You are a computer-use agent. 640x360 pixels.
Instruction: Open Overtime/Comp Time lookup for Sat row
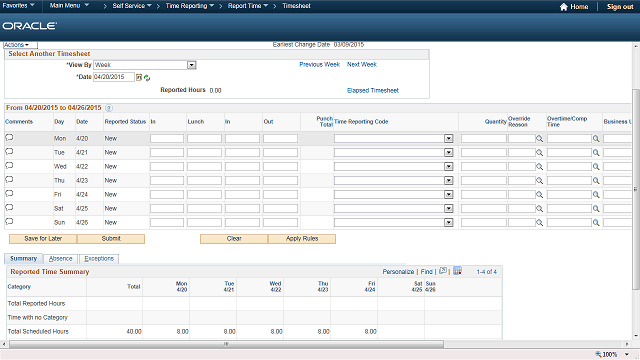pyautogui.click(x=596, y=209)
